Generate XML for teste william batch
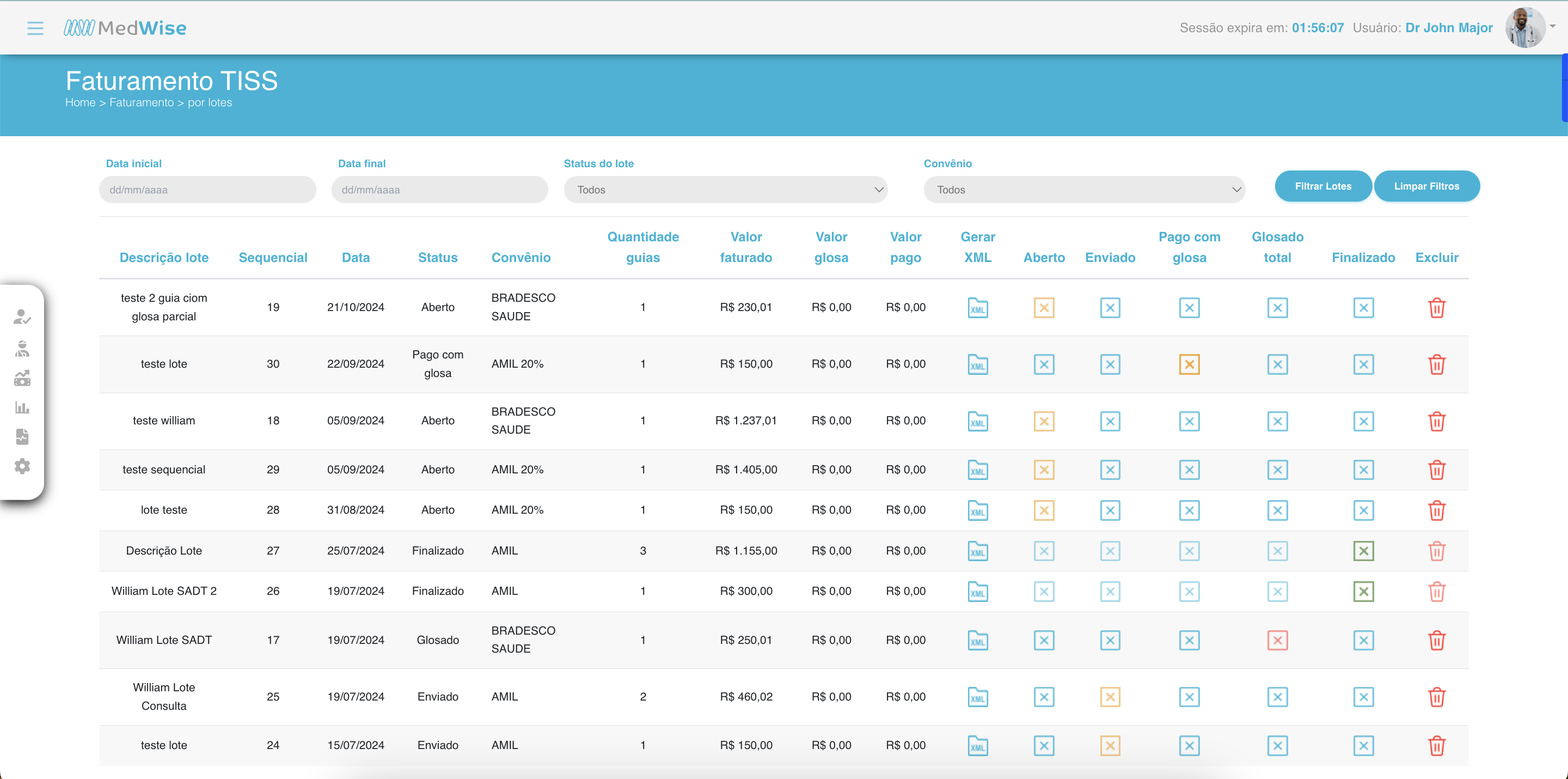Viewport: 1568px width, 779px height. click(x=978, y=421)
